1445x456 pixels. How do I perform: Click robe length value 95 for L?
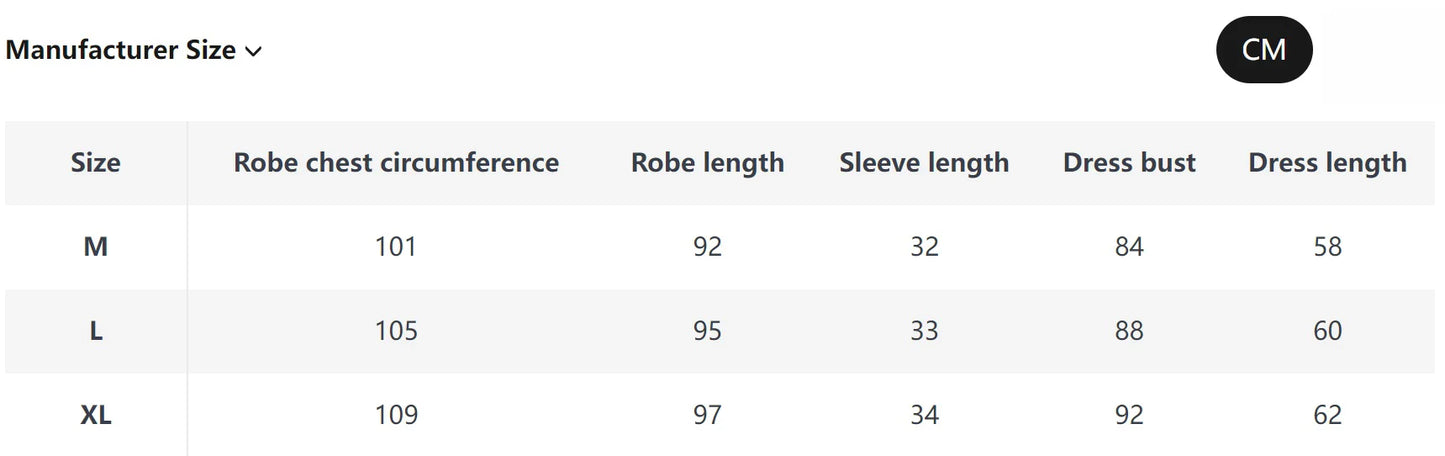click(x=707, y=331)
